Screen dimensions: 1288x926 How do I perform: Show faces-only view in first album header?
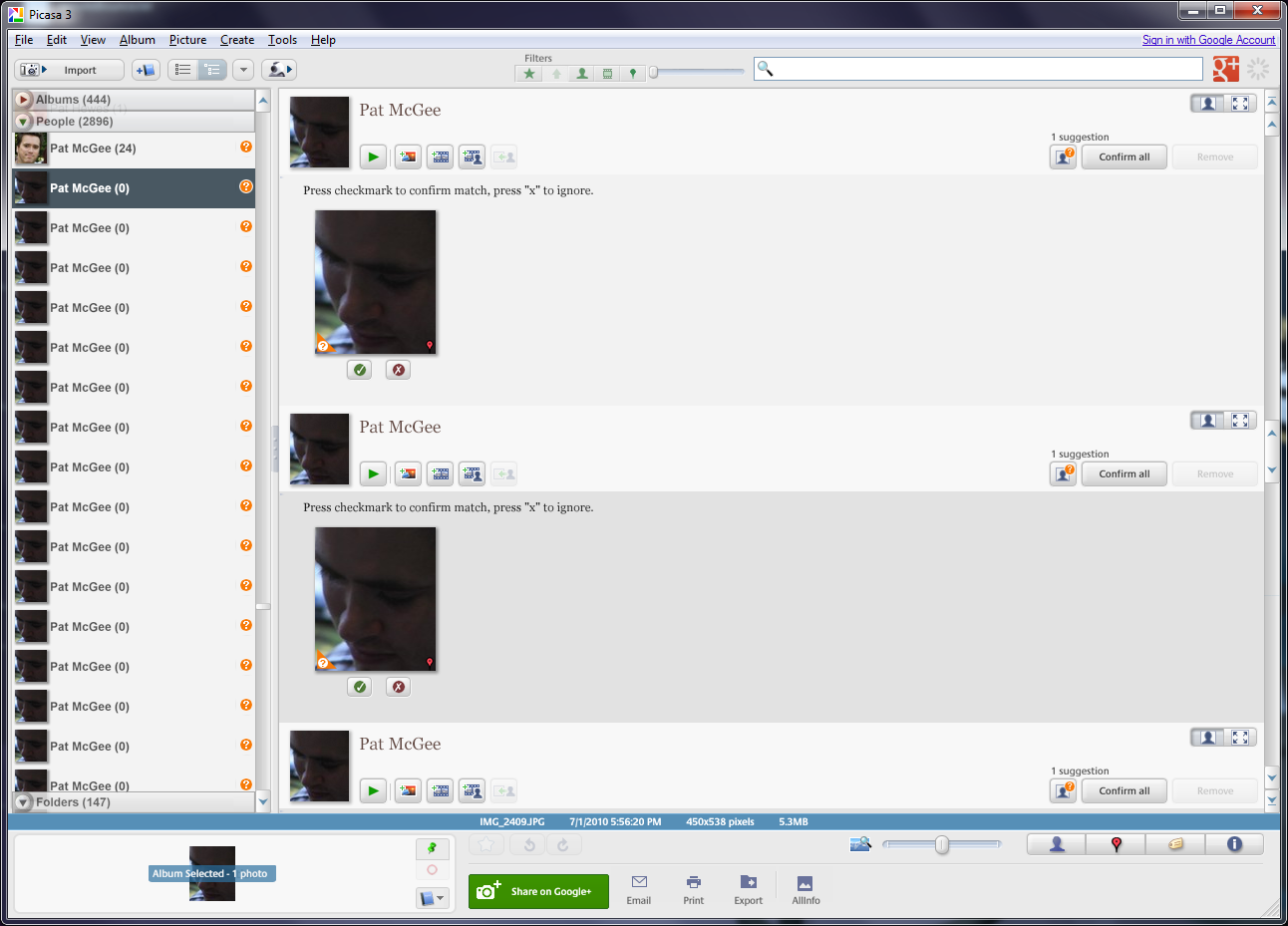coord(1207,104)
